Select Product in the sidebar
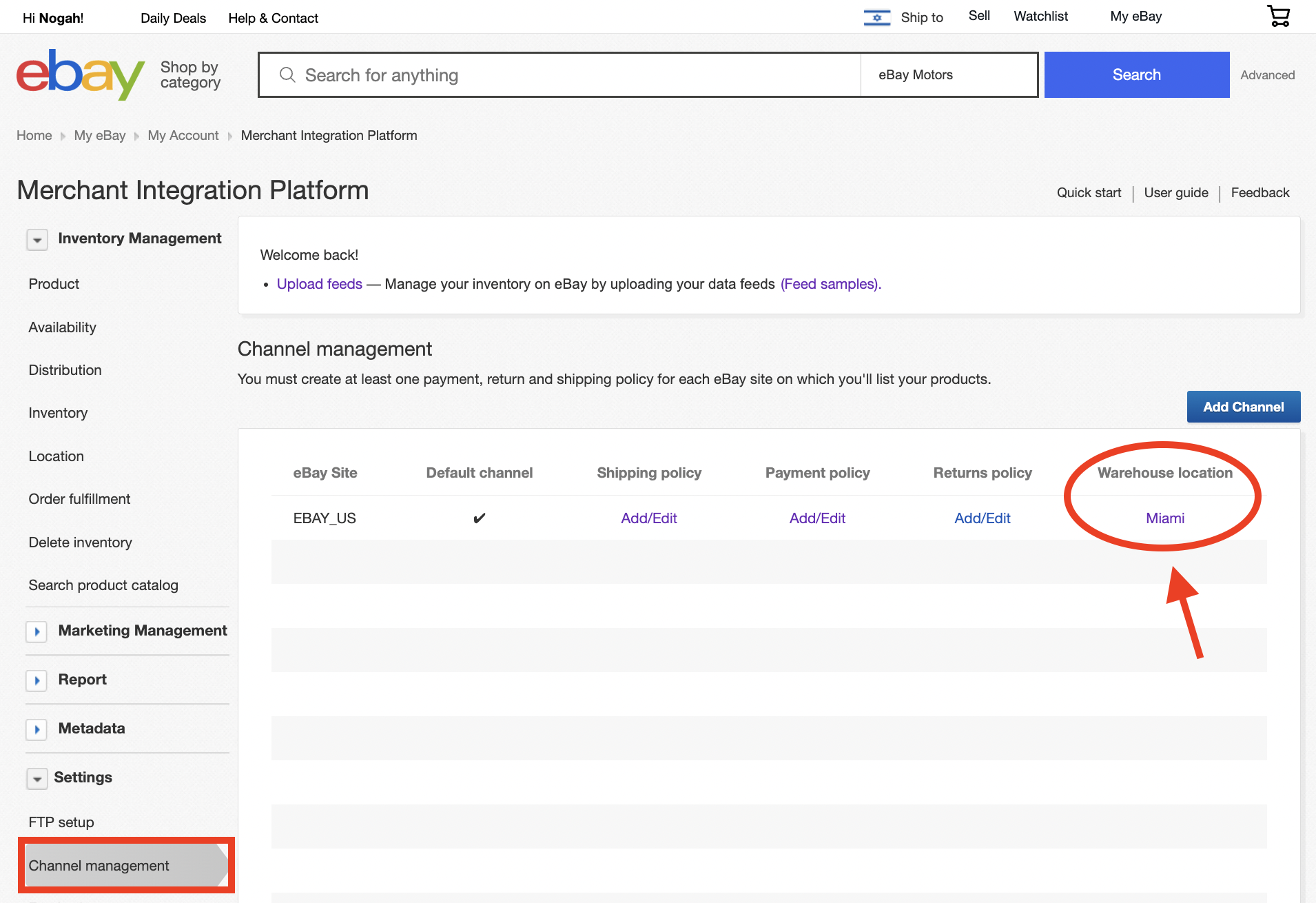Screen dimensions: 1316x903 pyautogui.click(x=54, y=284)
